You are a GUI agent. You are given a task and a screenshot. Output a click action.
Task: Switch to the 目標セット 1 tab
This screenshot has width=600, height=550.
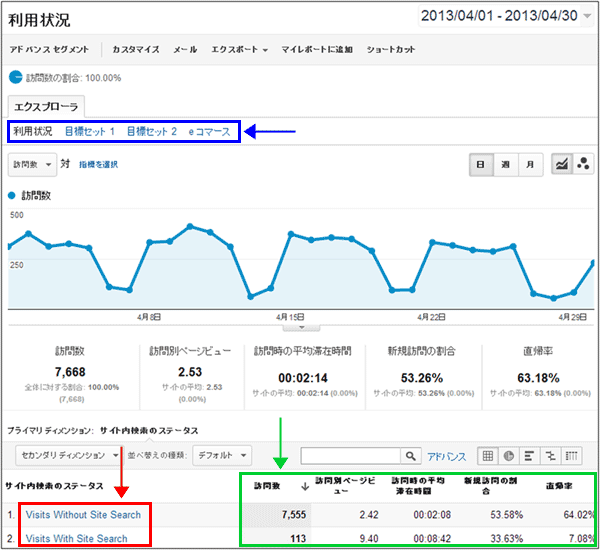[x=90, y=131]
